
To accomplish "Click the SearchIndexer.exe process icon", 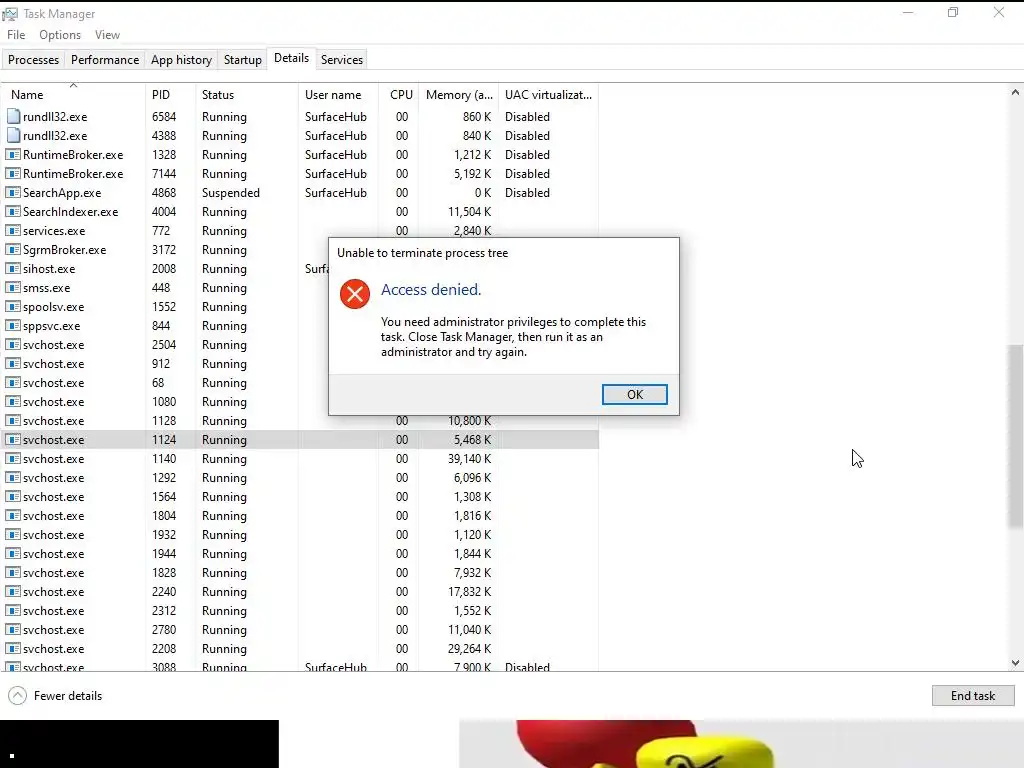I will (13, 212).
